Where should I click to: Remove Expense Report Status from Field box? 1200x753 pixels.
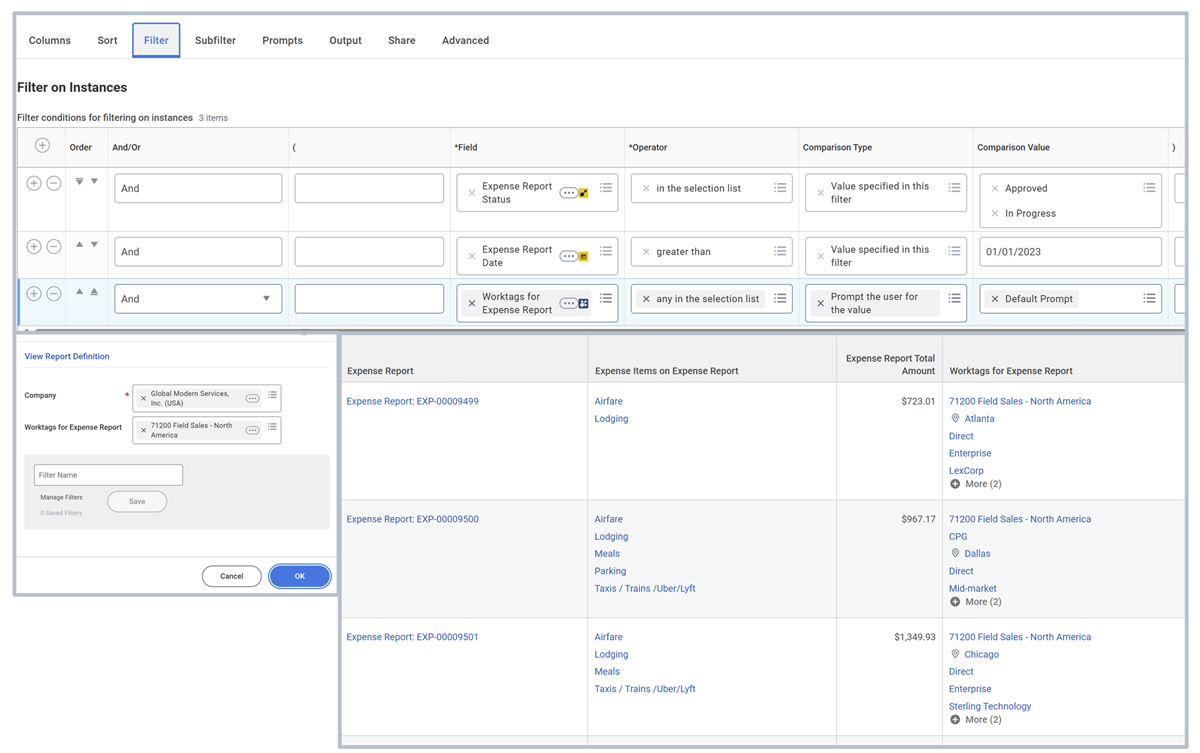pyautogui.click(x=472, y=193)
